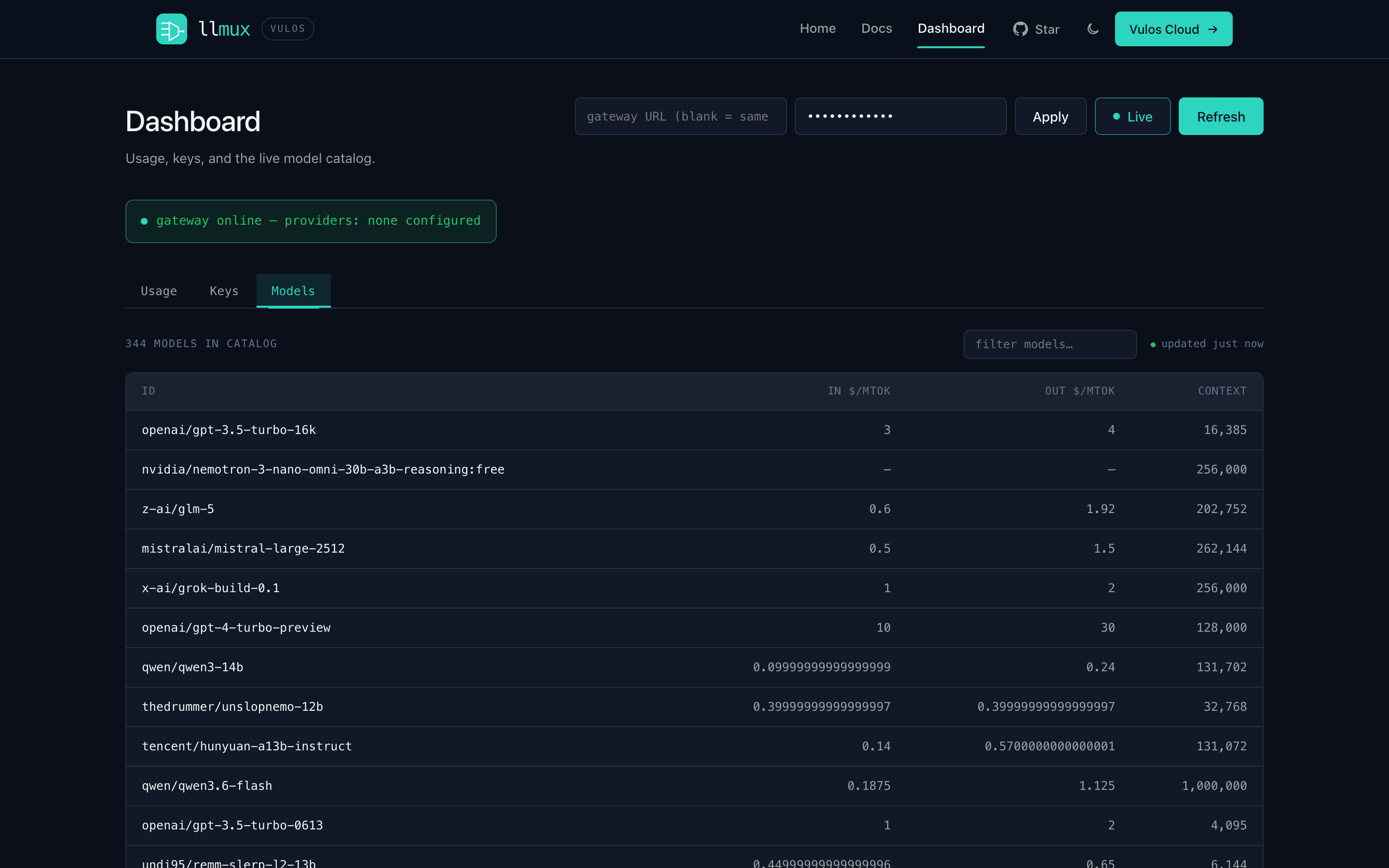Switch to the Keys tab
The image size is (1389, 868).
[224, 291]
